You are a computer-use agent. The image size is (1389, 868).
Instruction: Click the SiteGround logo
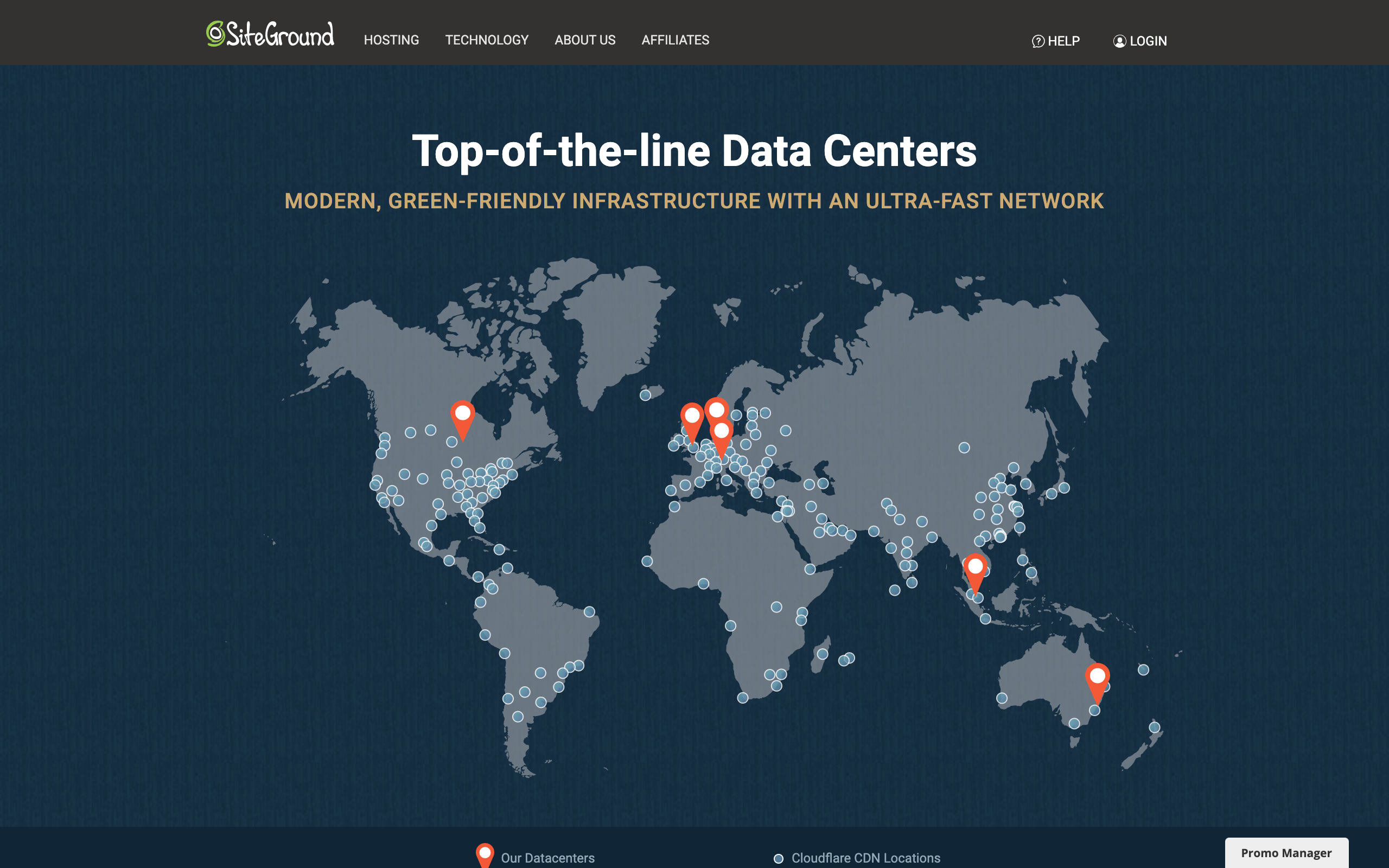click(x=270, y=34)
